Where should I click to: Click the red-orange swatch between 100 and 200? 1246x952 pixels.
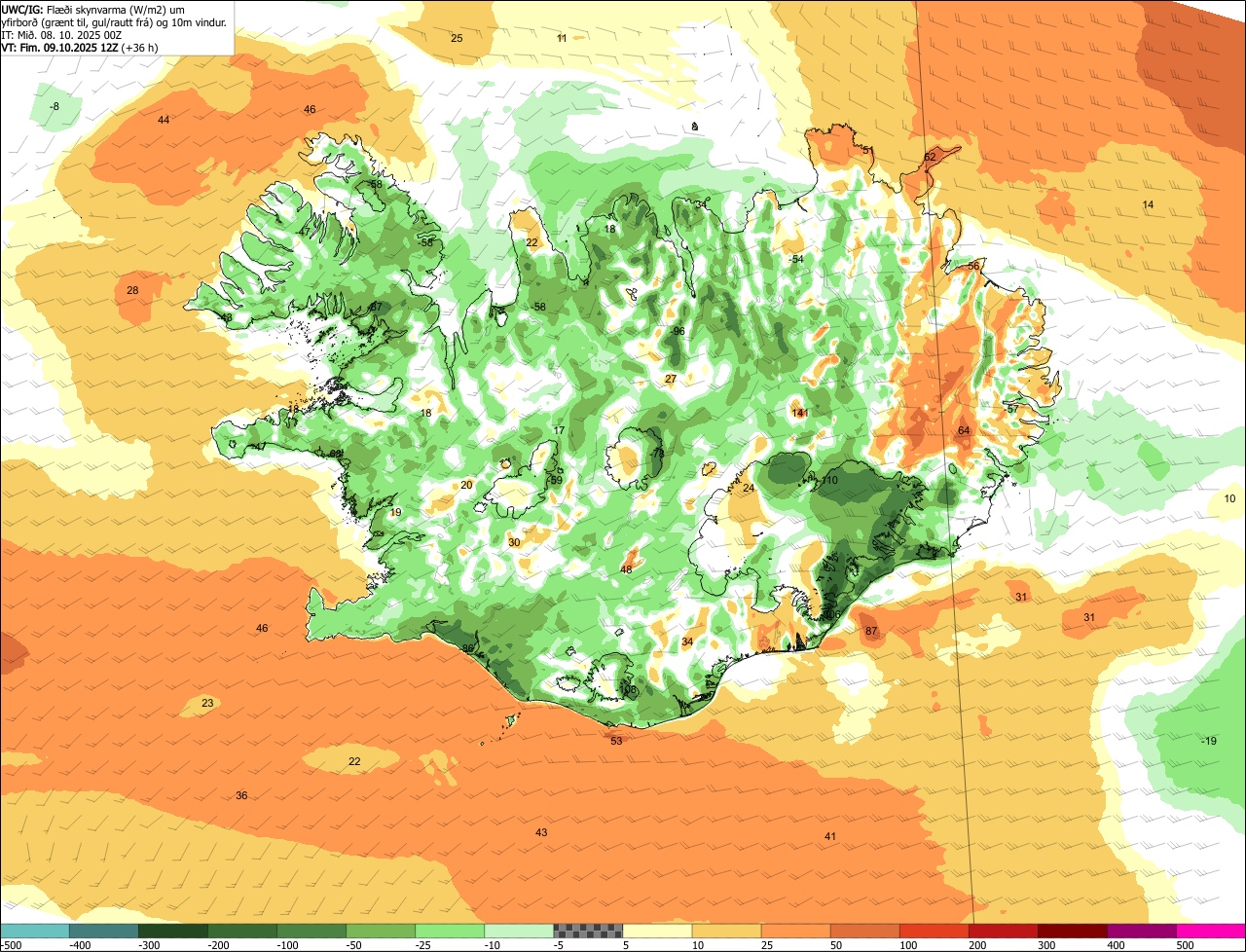coord(934,931)
